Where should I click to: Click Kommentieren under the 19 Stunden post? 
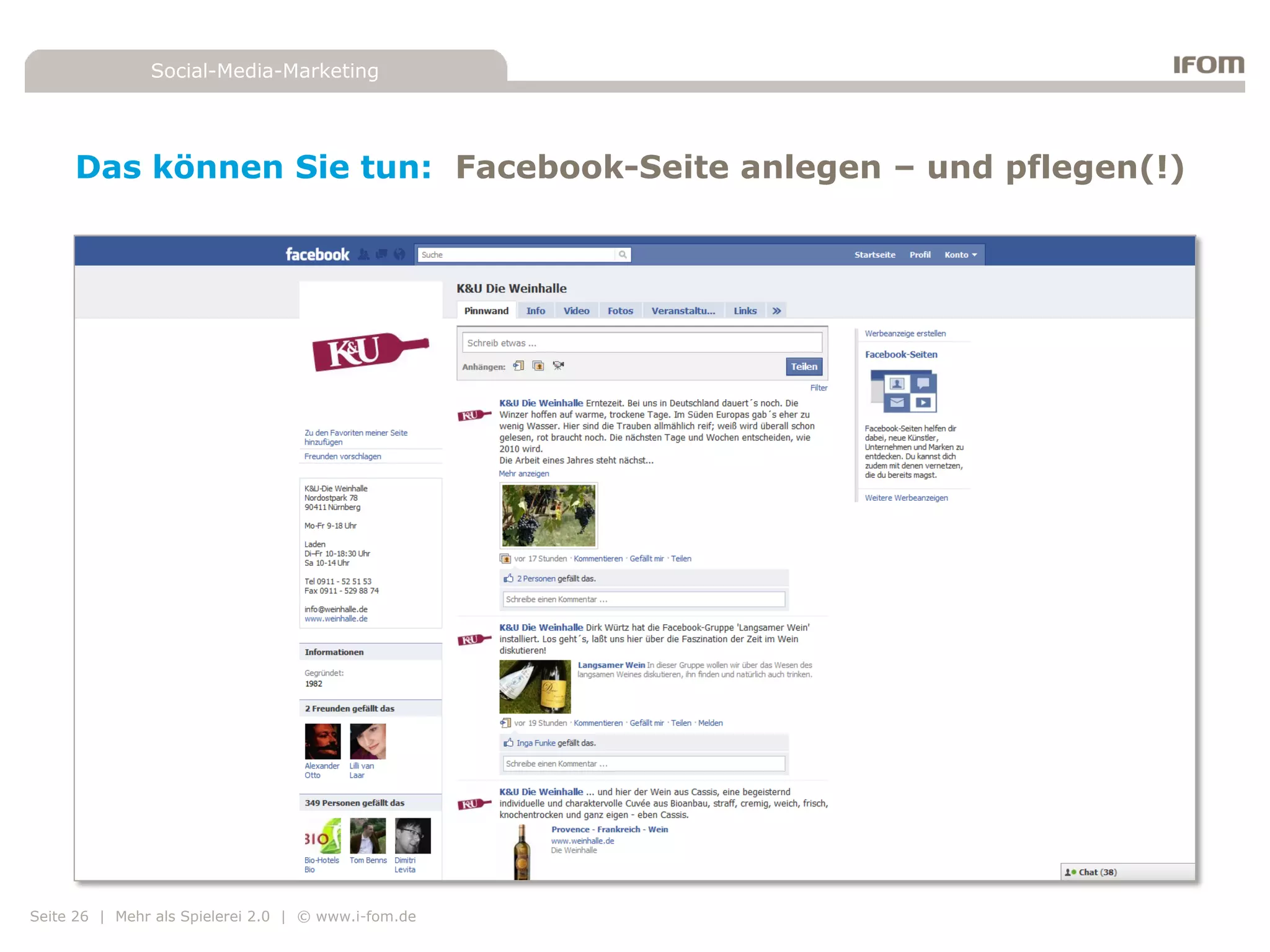coord(598,723)
